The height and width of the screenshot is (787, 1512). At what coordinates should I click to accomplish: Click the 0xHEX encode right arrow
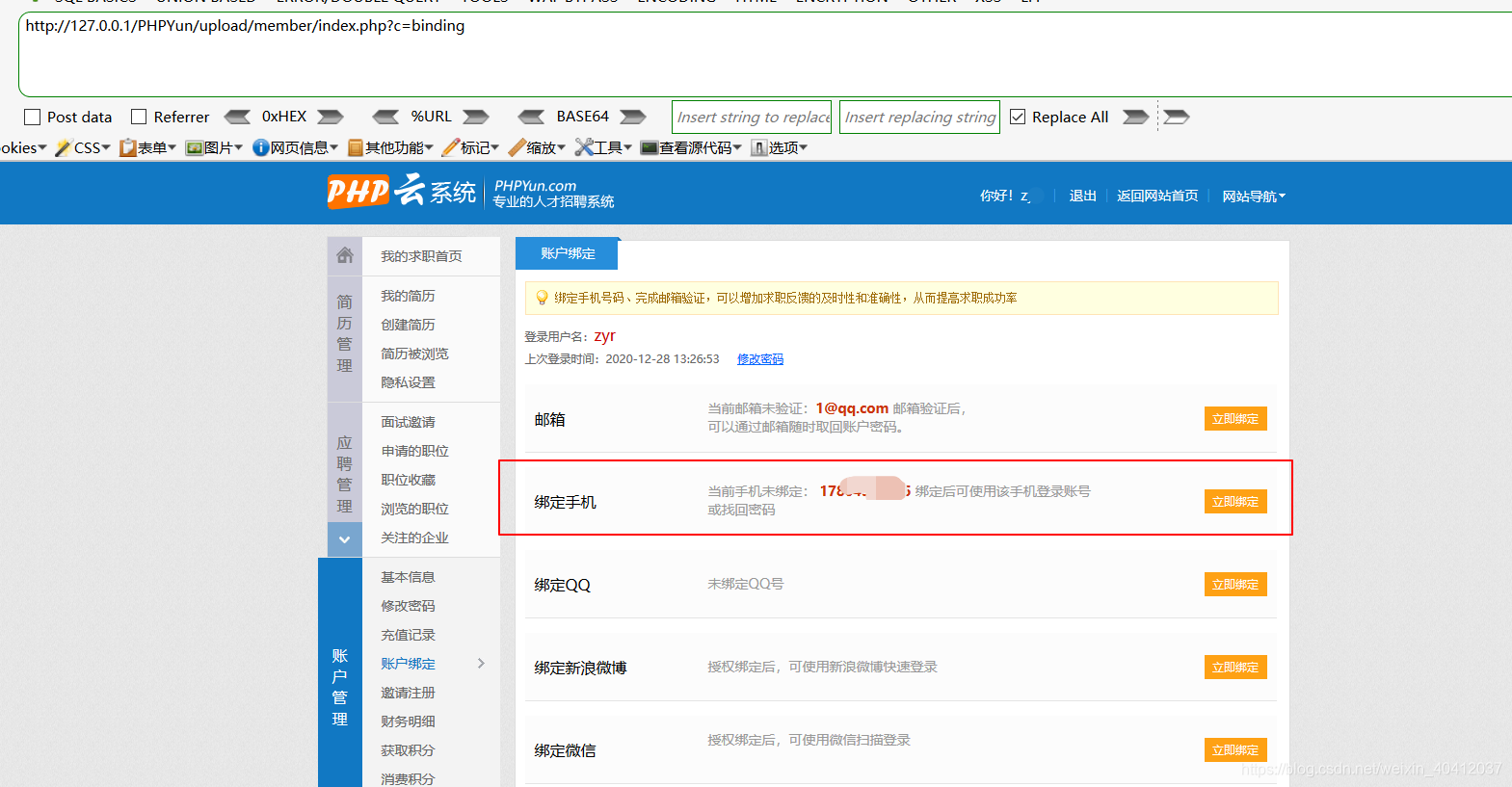[x=331, y=117]
